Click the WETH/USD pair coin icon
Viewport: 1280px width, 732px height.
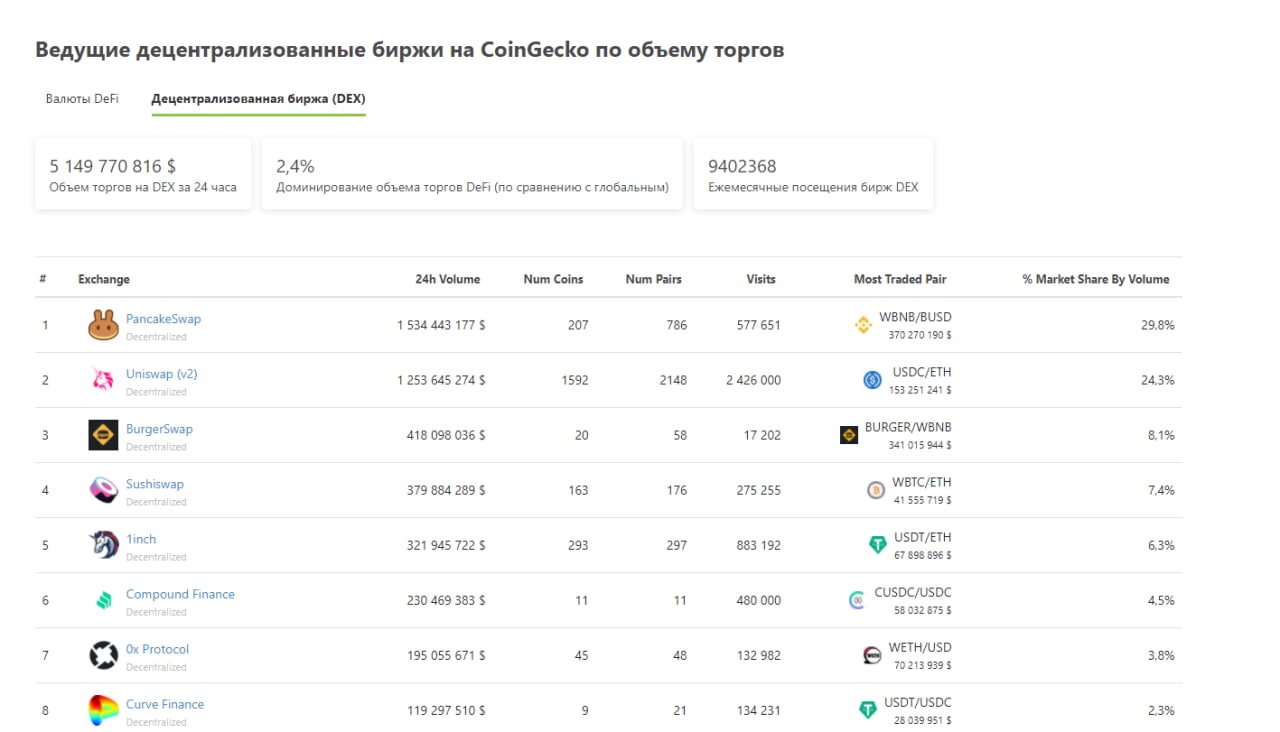click(872, 655)
